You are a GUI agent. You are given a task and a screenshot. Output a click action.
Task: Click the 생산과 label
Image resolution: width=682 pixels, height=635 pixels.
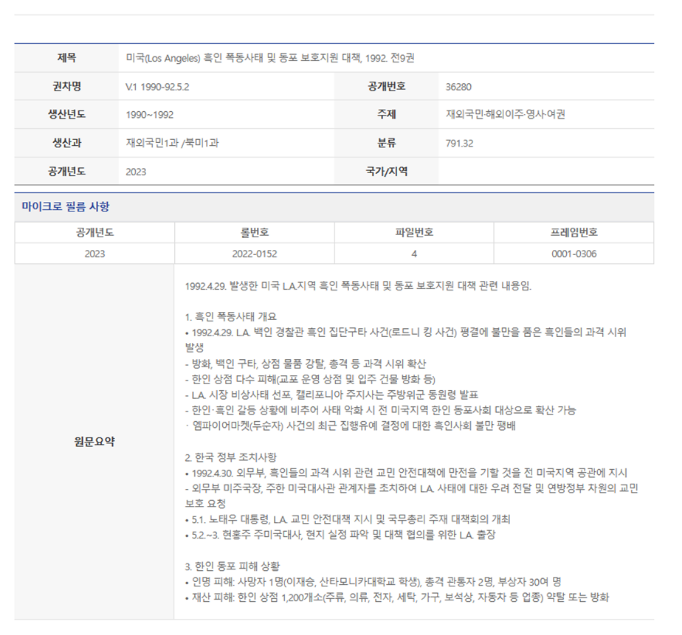coord(67,143)
